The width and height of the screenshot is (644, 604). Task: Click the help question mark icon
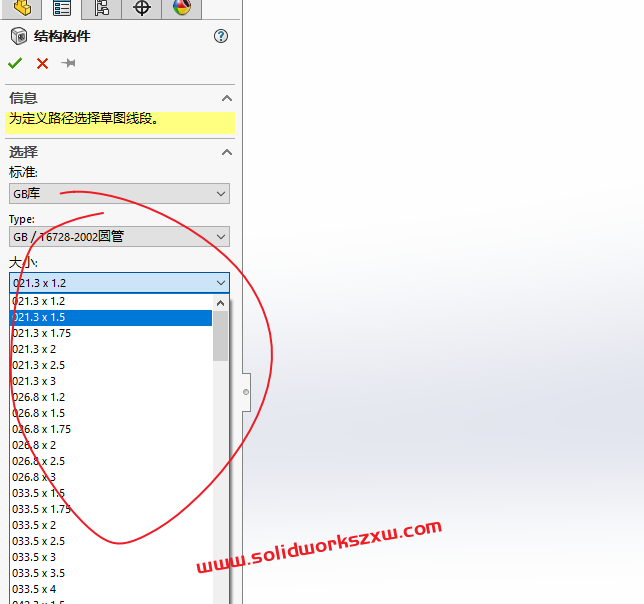221,36
